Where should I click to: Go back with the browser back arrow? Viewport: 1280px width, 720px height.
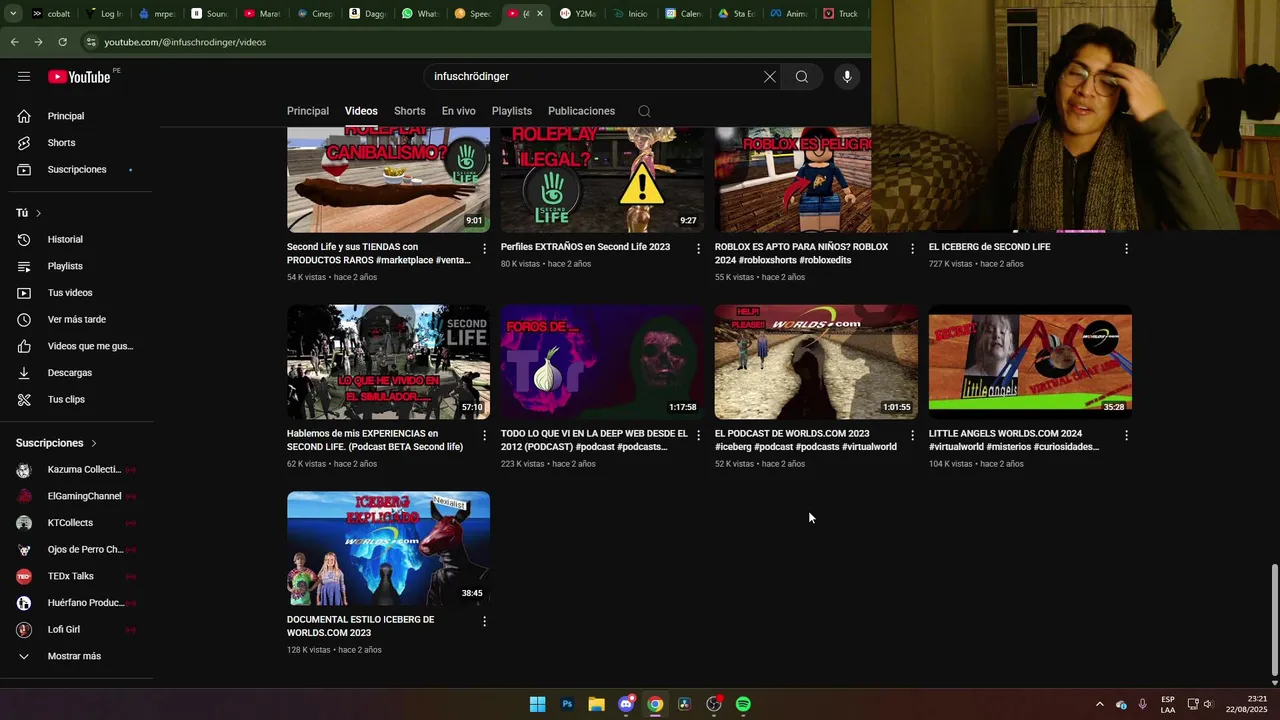14,42
